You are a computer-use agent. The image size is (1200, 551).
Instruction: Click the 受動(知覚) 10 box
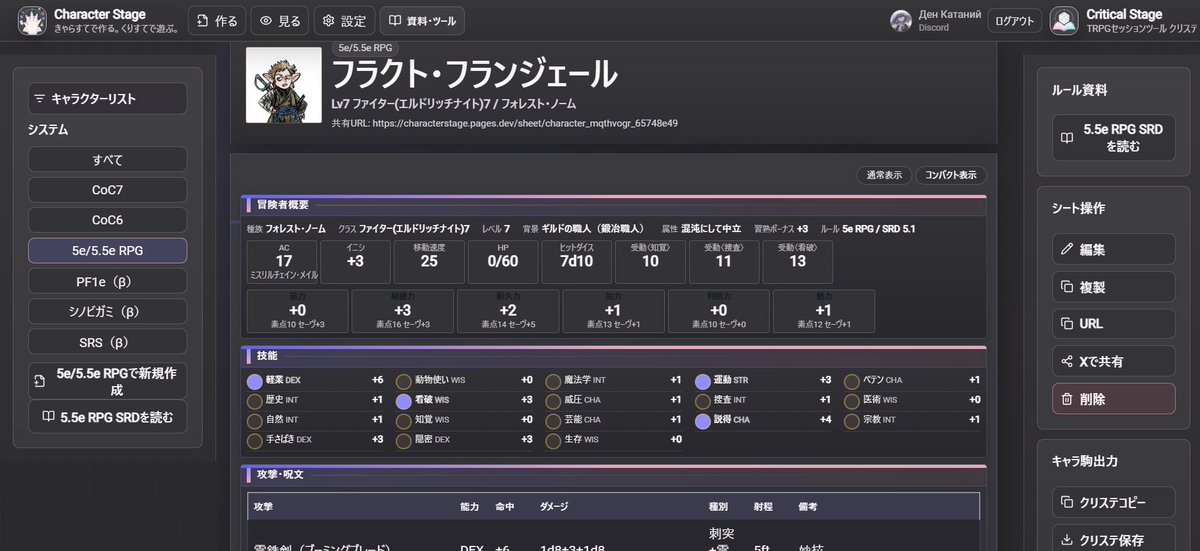650,261
